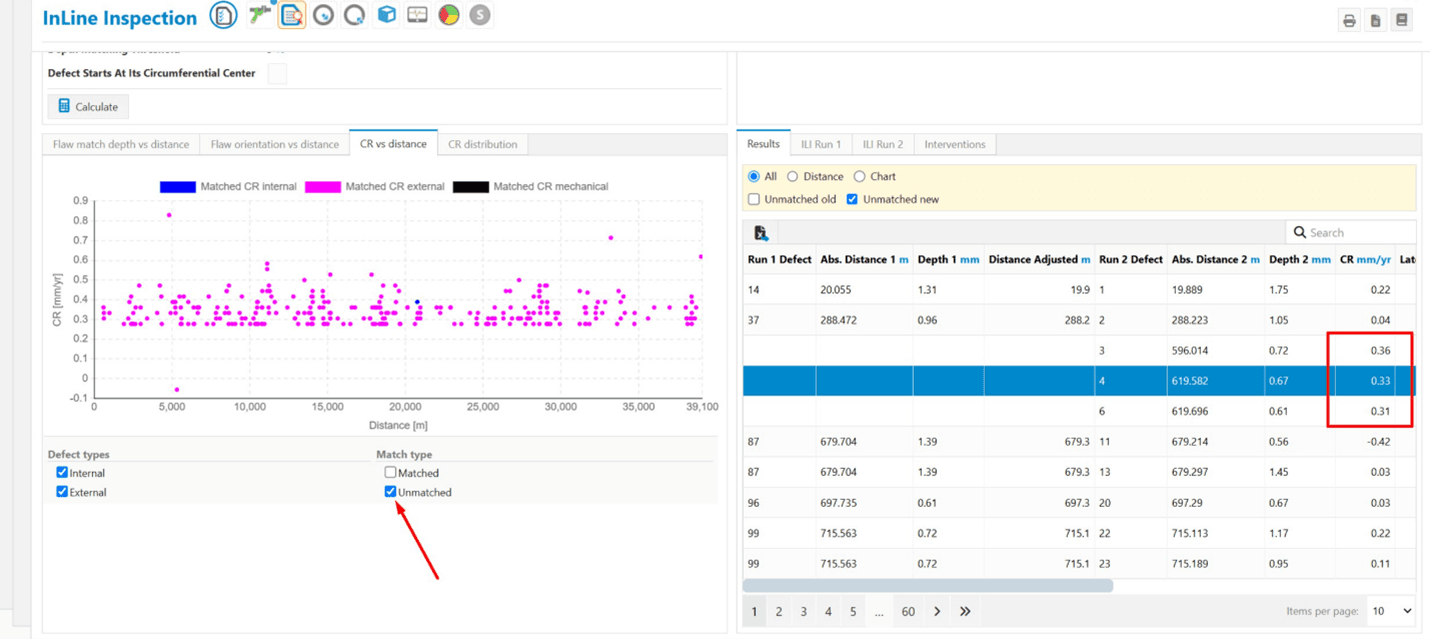The width and height of the screenshot is (1430, 639).
Task: Select the CR vs distance tab
Action: [x=393, y=143]
